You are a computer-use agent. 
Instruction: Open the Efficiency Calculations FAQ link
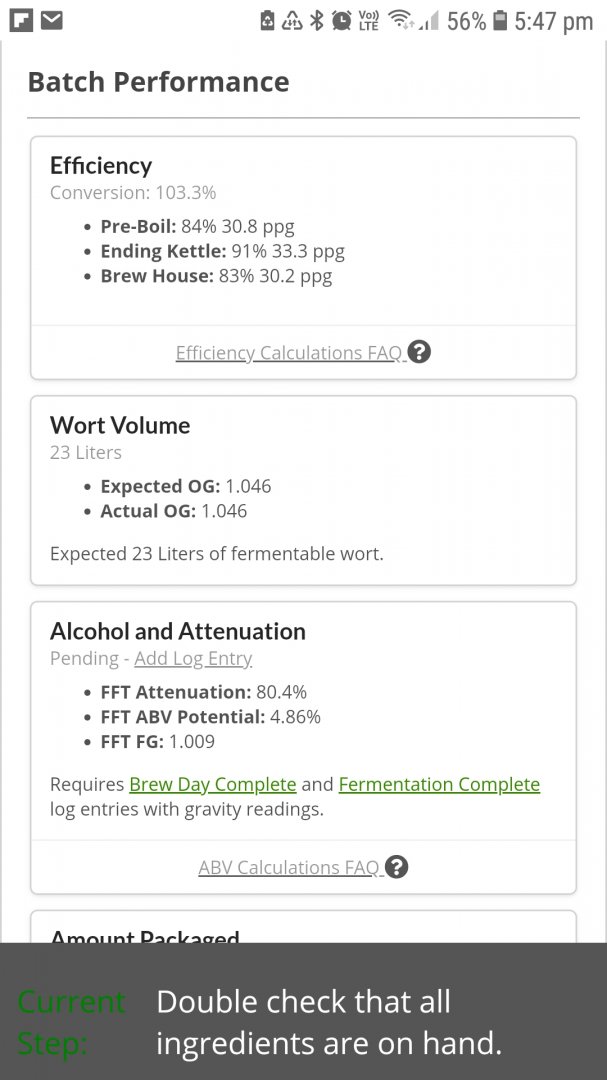point(289,353)
